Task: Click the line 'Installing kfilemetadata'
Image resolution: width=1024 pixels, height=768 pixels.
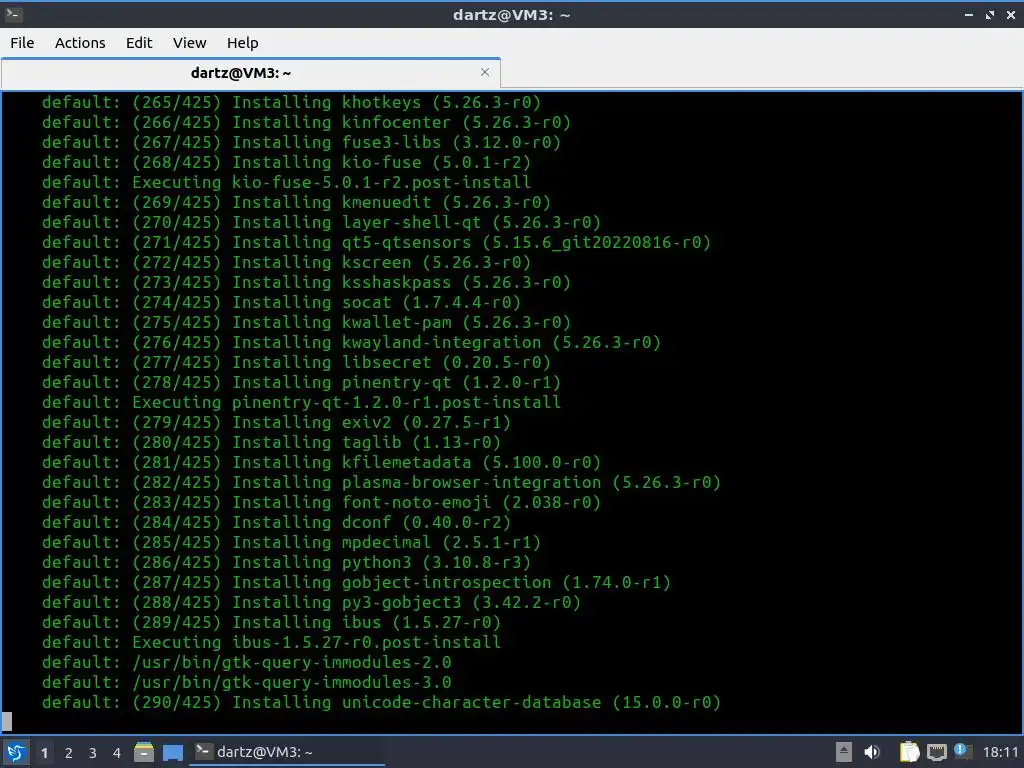Action: 321,462
